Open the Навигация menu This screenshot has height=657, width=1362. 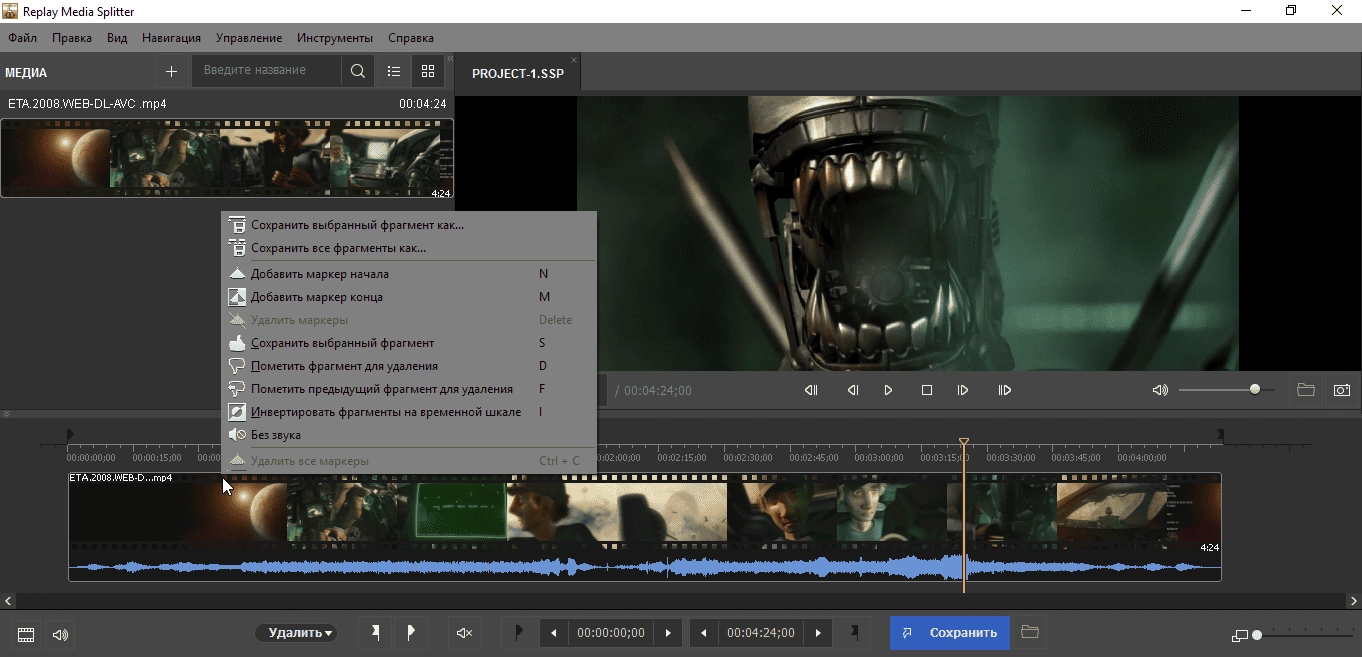pyautogui.click(x=171, y=38)
